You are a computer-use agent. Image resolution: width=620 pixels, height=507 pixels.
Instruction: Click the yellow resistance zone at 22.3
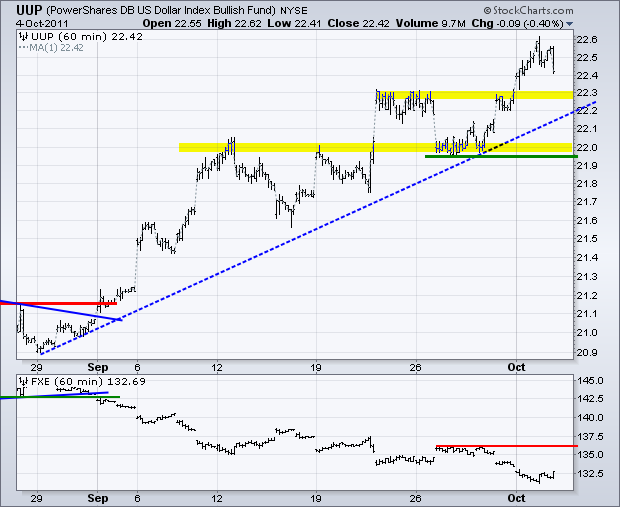[x=474, y=95]
